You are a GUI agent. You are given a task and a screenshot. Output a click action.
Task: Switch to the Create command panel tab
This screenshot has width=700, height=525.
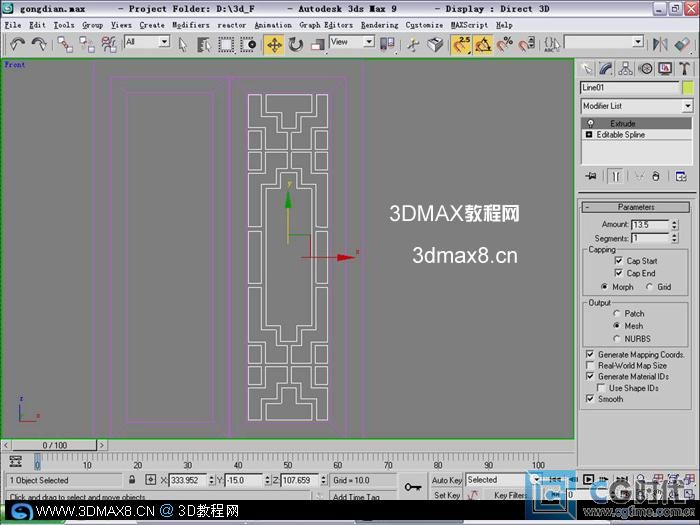tap(587, 68)
